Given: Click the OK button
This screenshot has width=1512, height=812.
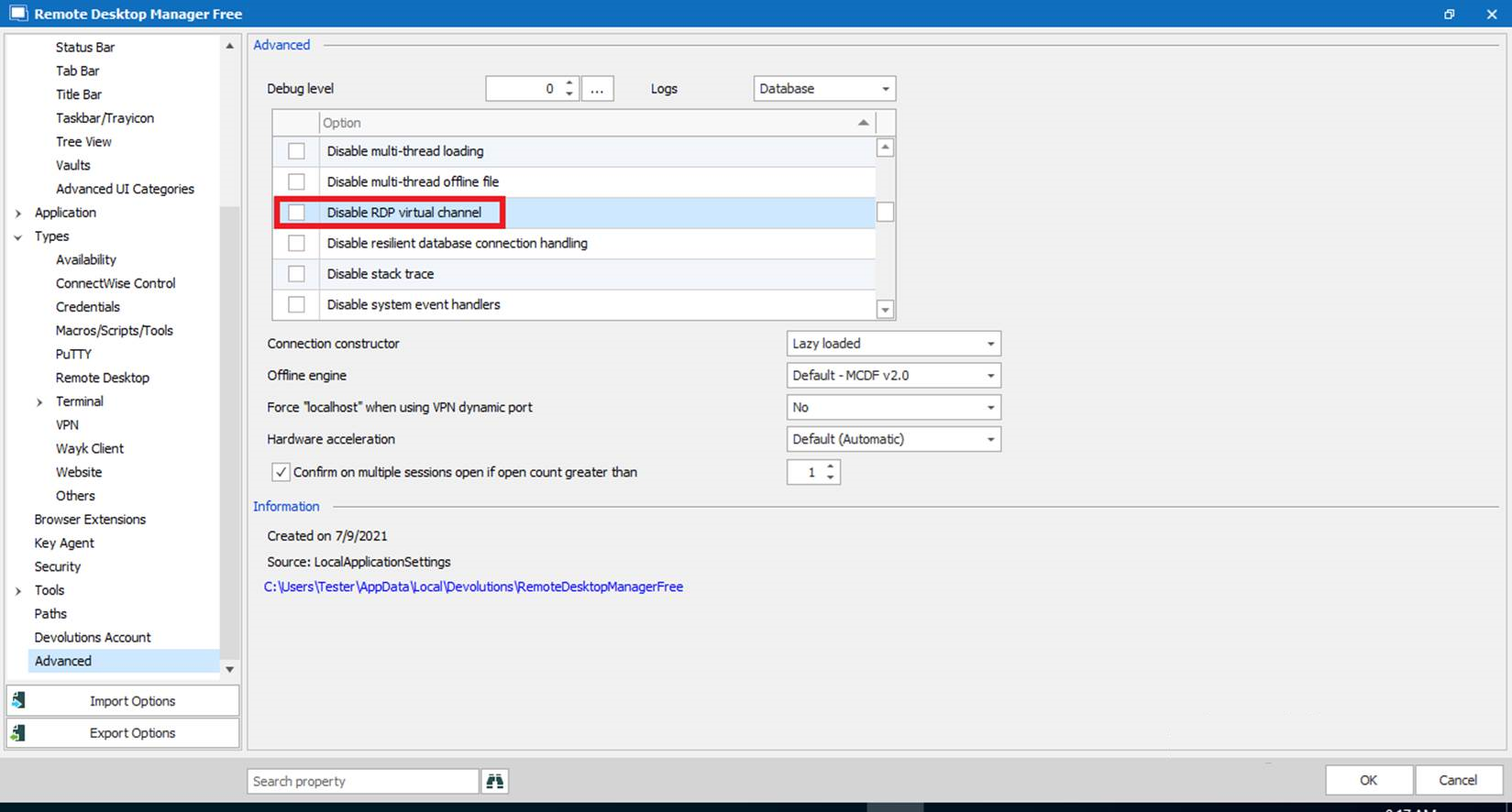Looking at the screenshot, I should coord(1368,780).
